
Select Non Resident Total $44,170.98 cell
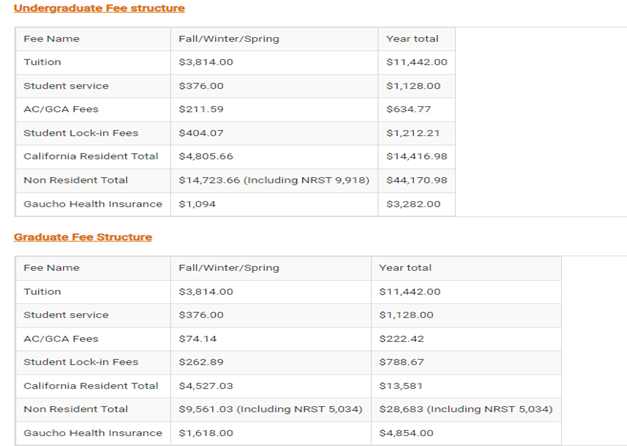tap(417, 180)
